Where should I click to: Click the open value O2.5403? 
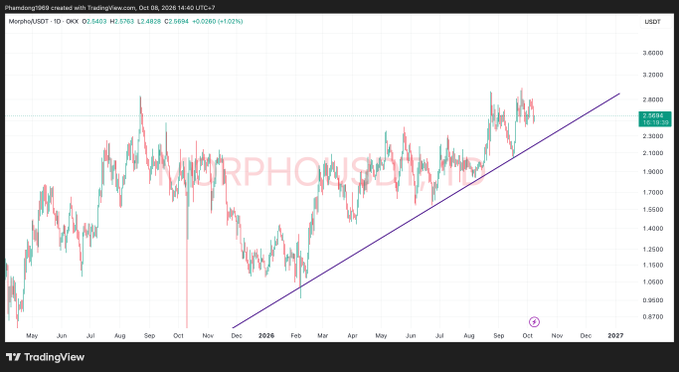coord(94,21)
